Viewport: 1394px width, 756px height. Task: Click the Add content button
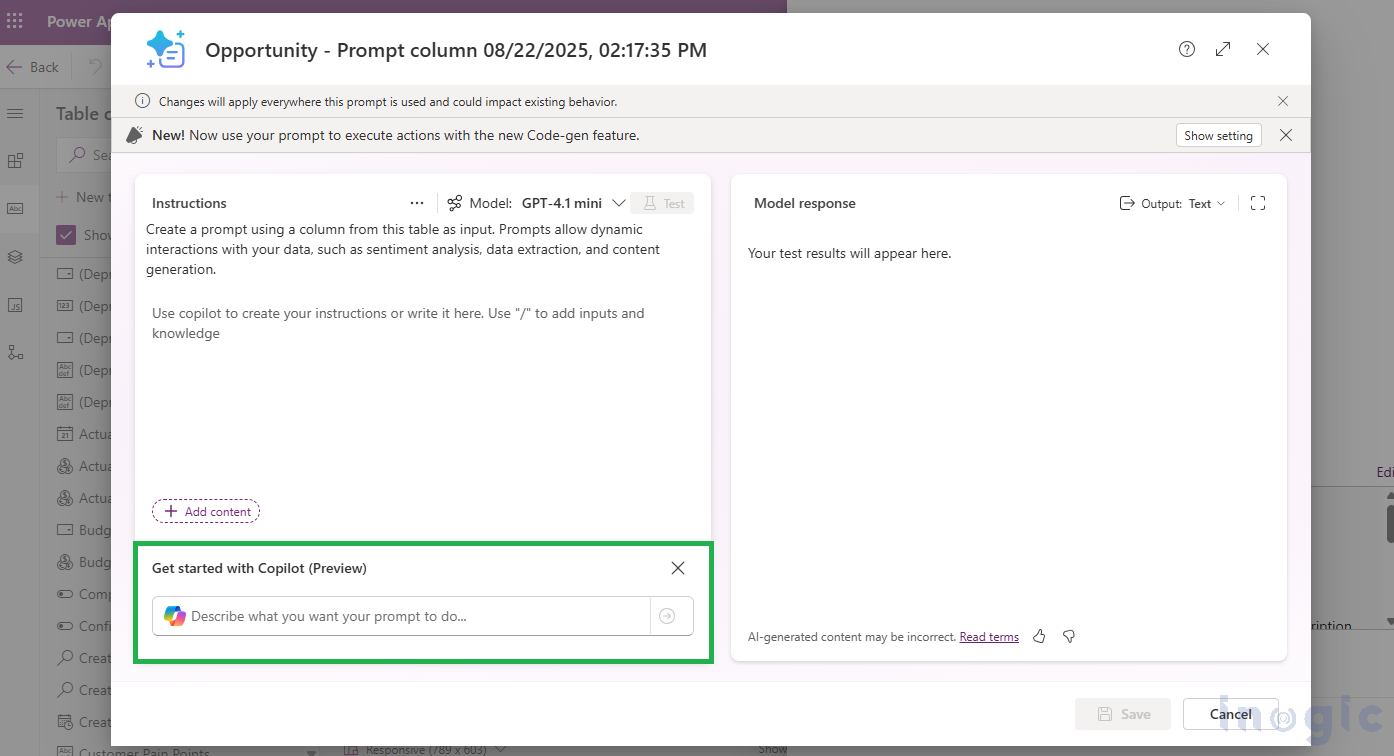coord(206,511)
